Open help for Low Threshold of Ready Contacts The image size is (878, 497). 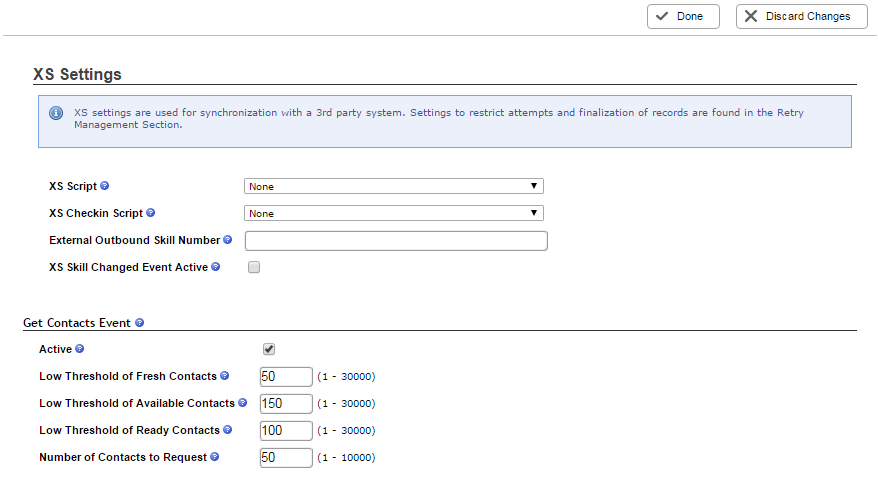(x=227, y=429)
